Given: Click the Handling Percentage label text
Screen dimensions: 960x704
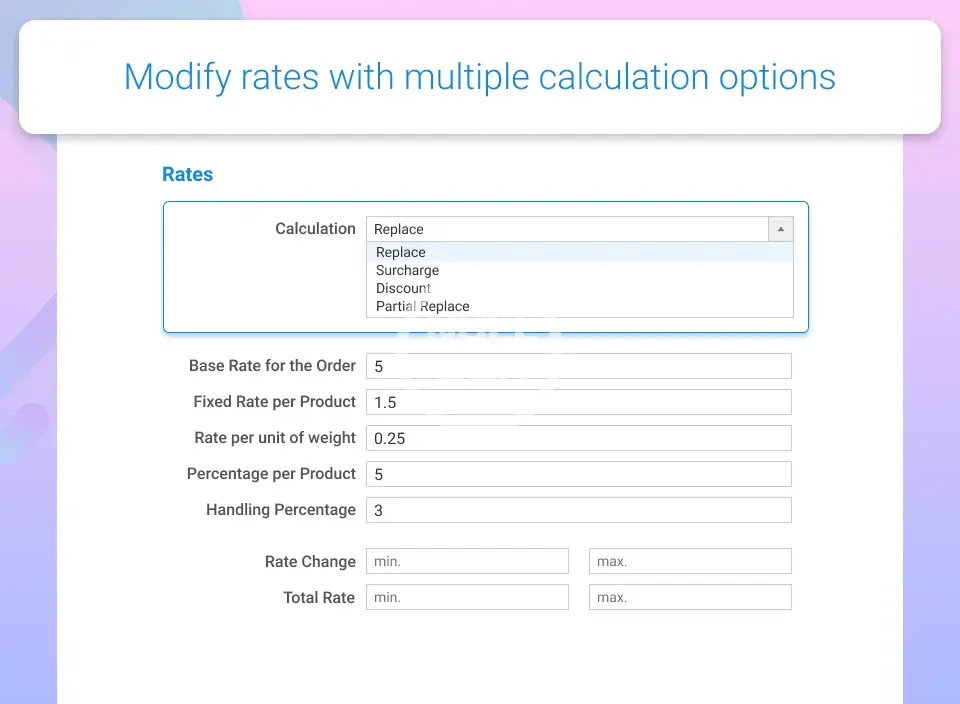Looking at the screenshot, I should [x=280, y=510].
